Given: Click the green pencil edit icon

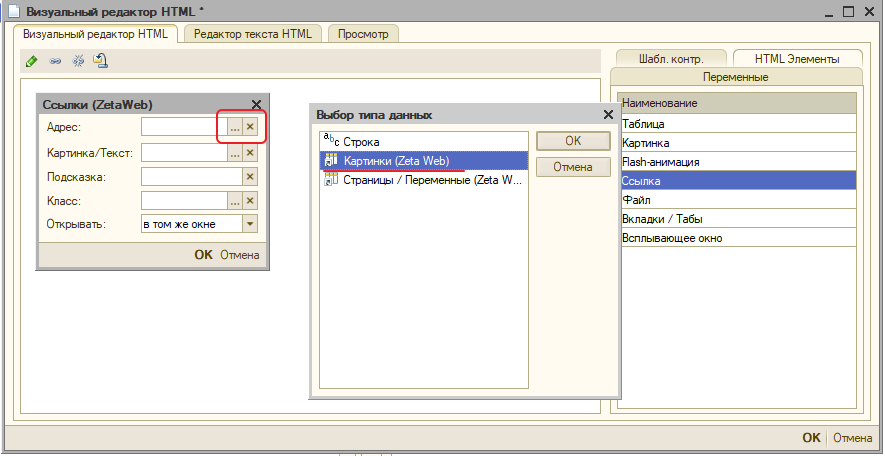Looking at the screenshot, I should coord(32,60).
